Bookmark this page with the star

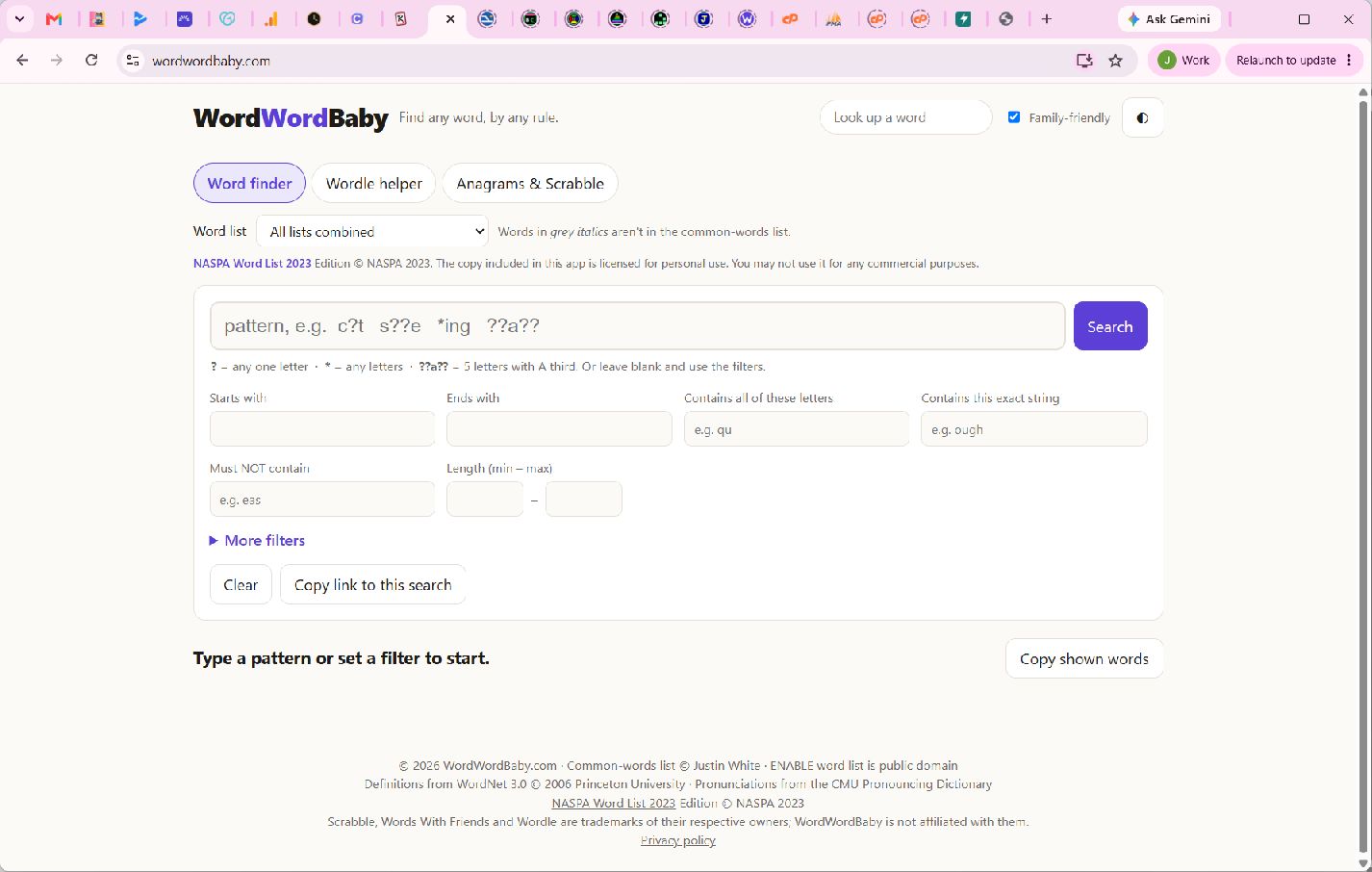pos(1116,61)
